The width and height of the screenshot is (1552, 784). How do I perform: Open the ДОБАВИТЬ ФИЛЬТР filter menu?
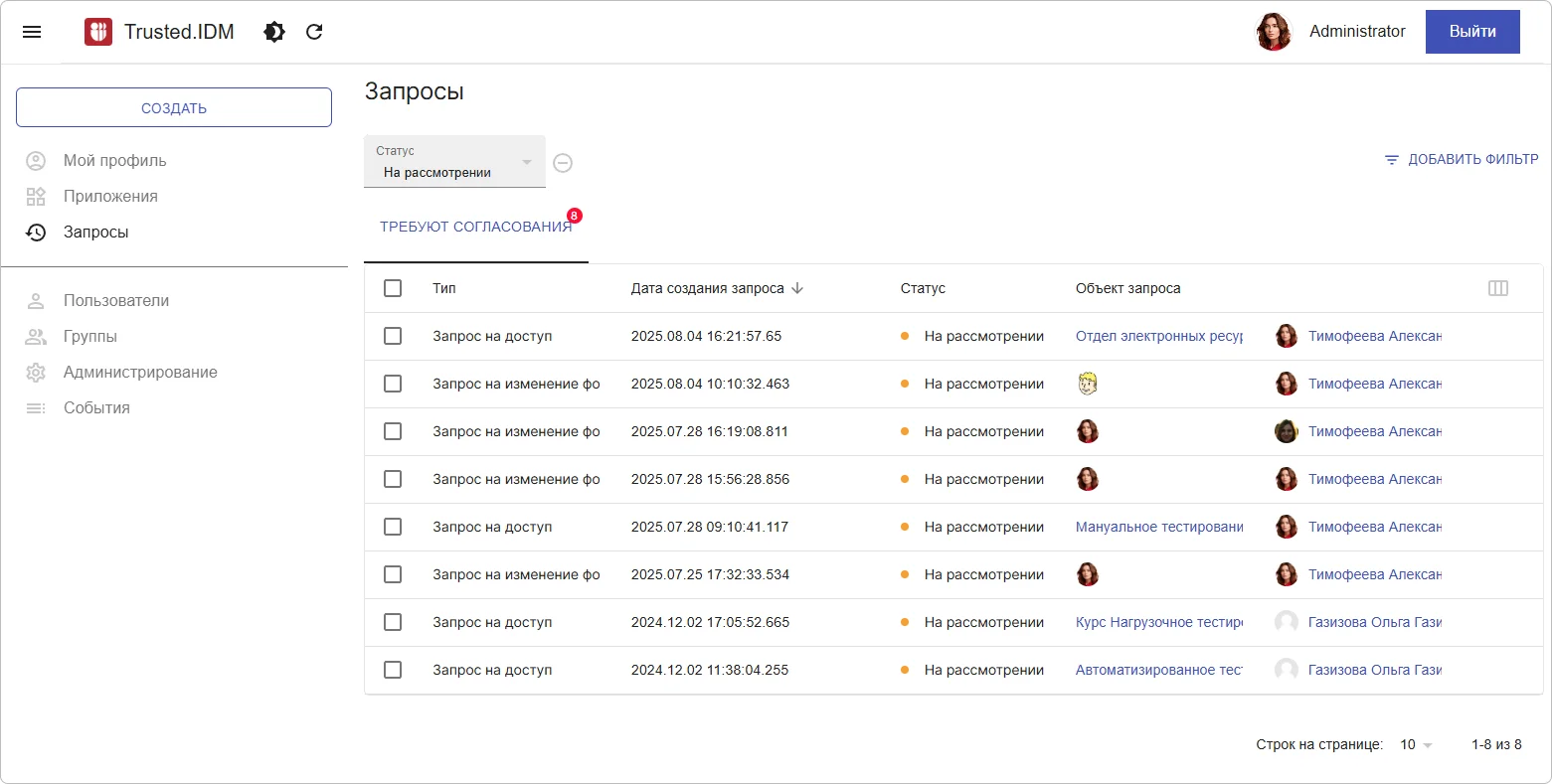1461,159
